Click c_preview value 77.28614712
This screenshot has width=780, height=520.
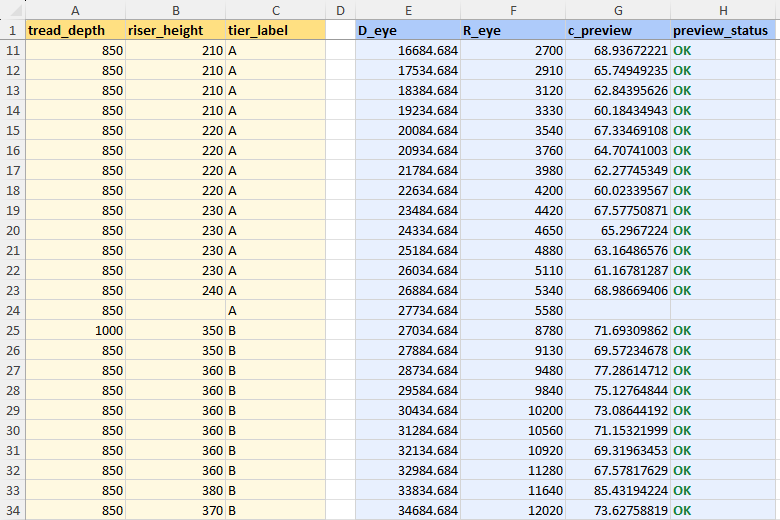[618, 371]
